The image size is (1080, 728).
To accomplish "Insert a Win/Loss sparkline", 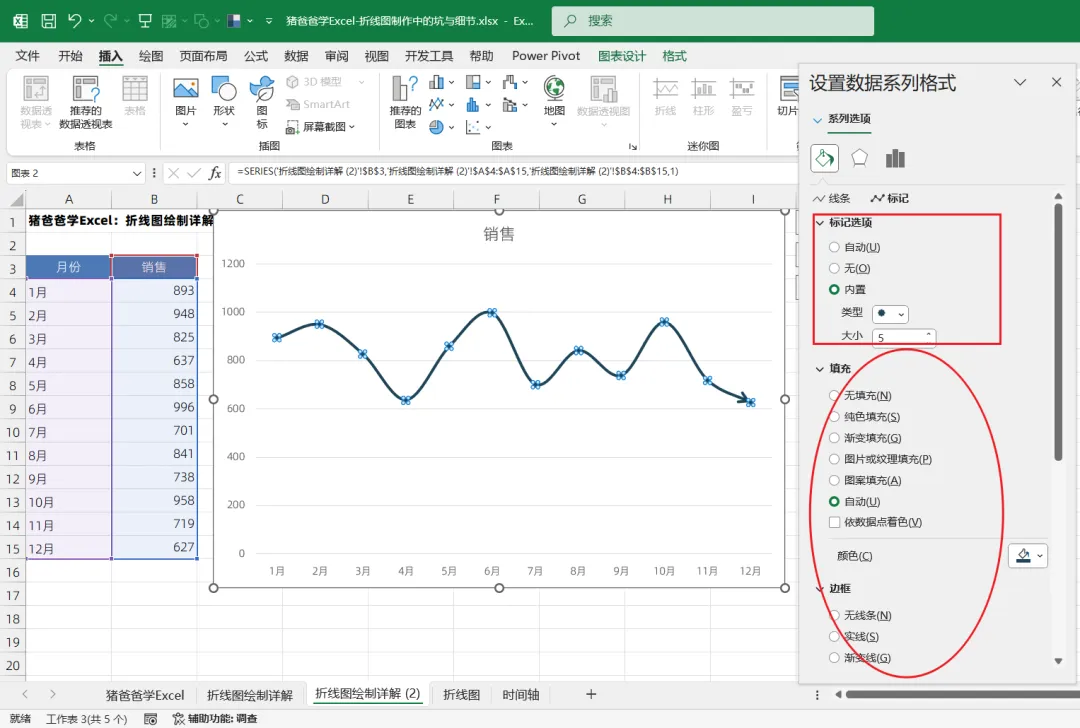I will tap(742, 90).
